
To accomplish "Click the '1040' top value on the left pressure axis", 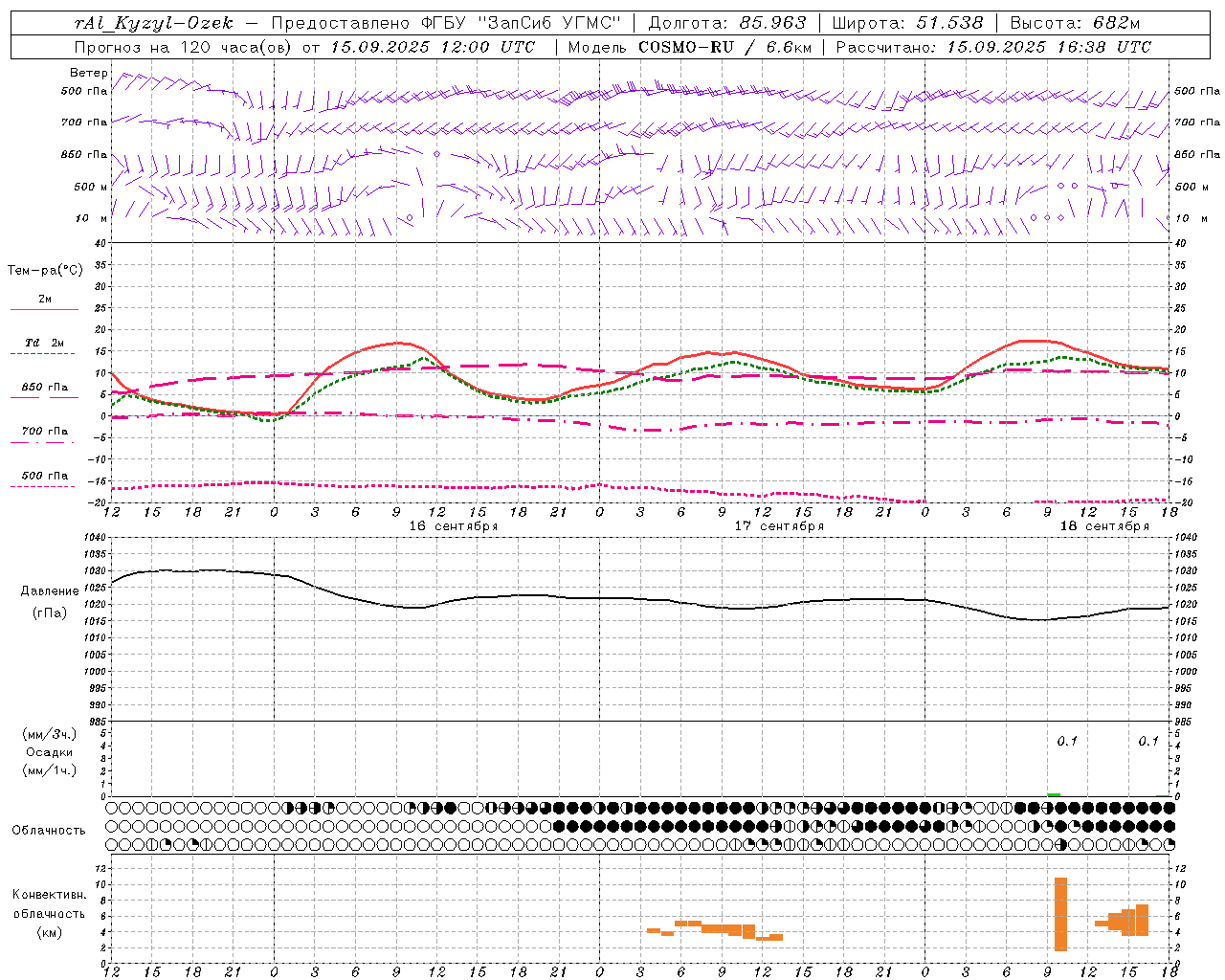I will (x=94, y=538).
